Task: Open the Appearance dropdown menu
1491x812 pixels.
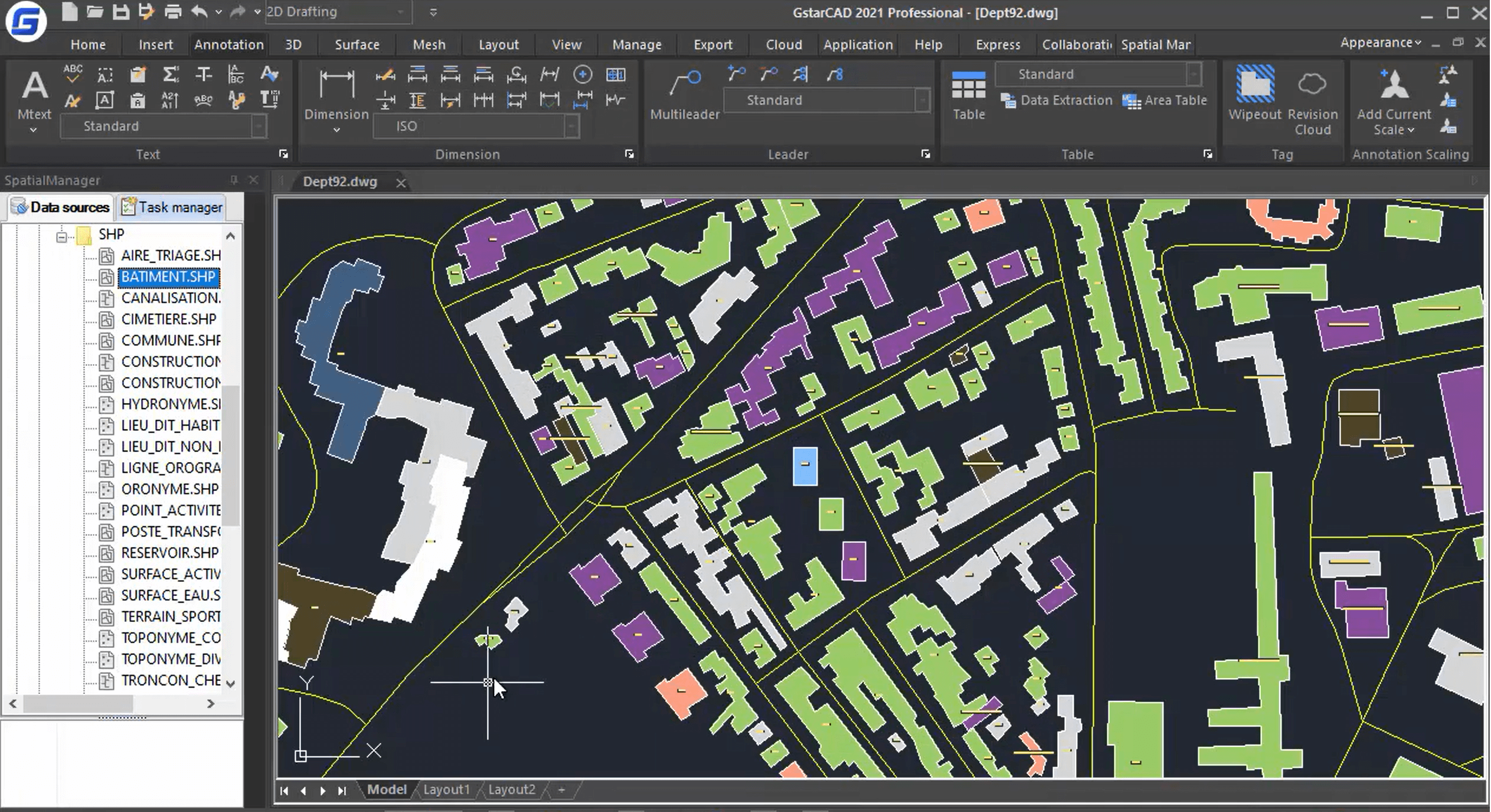Action: pos(1380,42)
